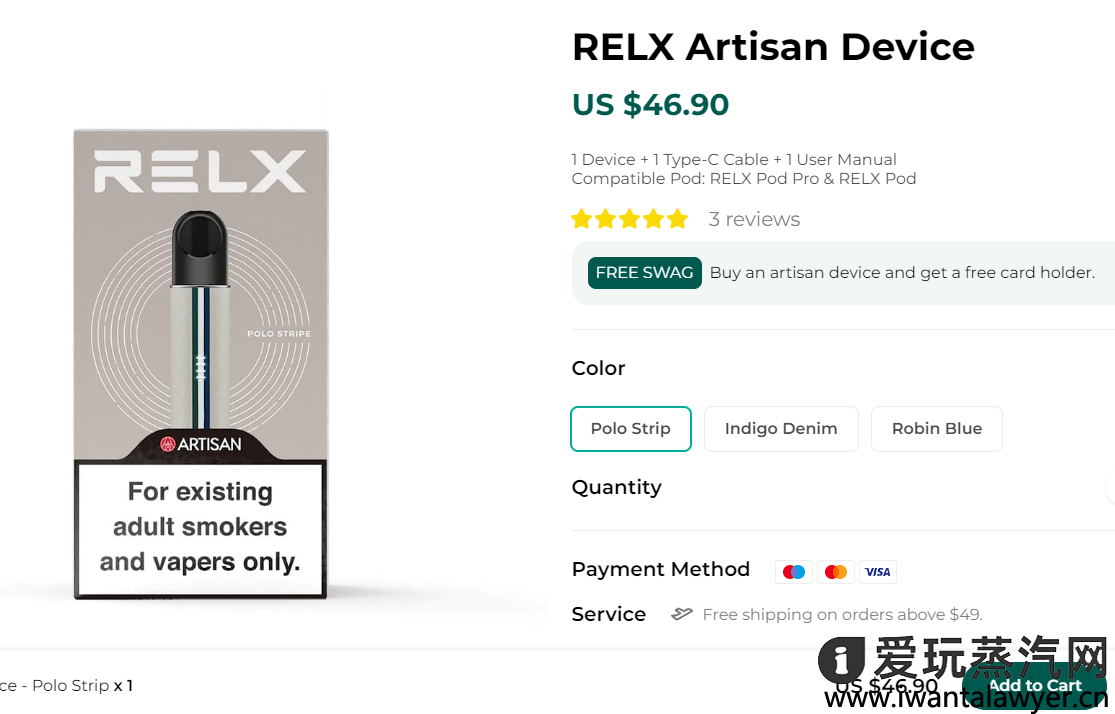Open the 3 reviews link
This screenshot has width=1115, height=714.
pyautogui.click(x=754, y=219)
